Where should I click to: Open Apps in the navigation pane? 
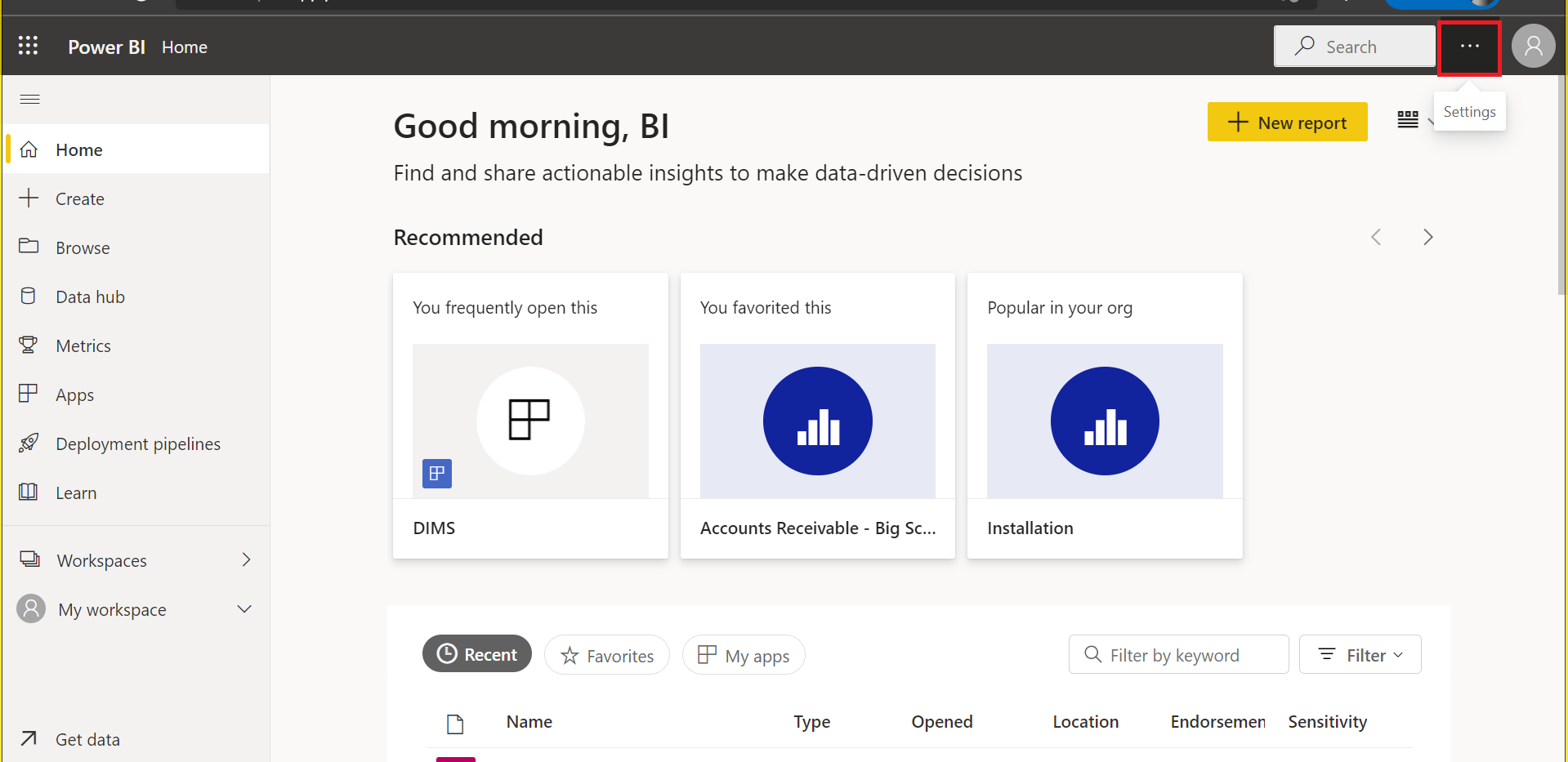tap(137, 394)
